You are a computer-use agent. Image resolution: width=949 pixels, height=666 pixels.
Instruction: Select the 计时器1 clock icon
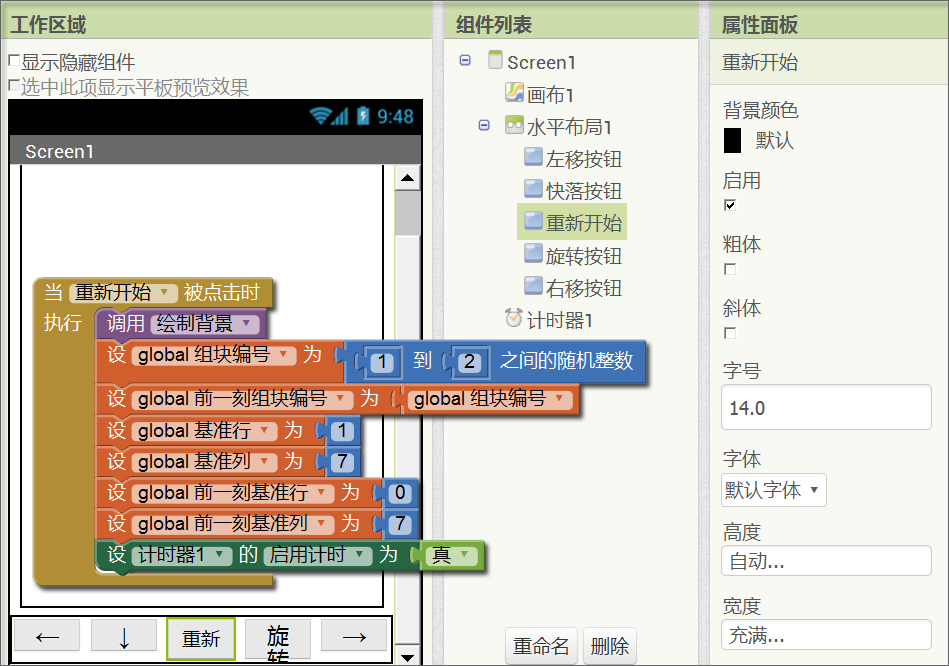(x=514, y=319)
